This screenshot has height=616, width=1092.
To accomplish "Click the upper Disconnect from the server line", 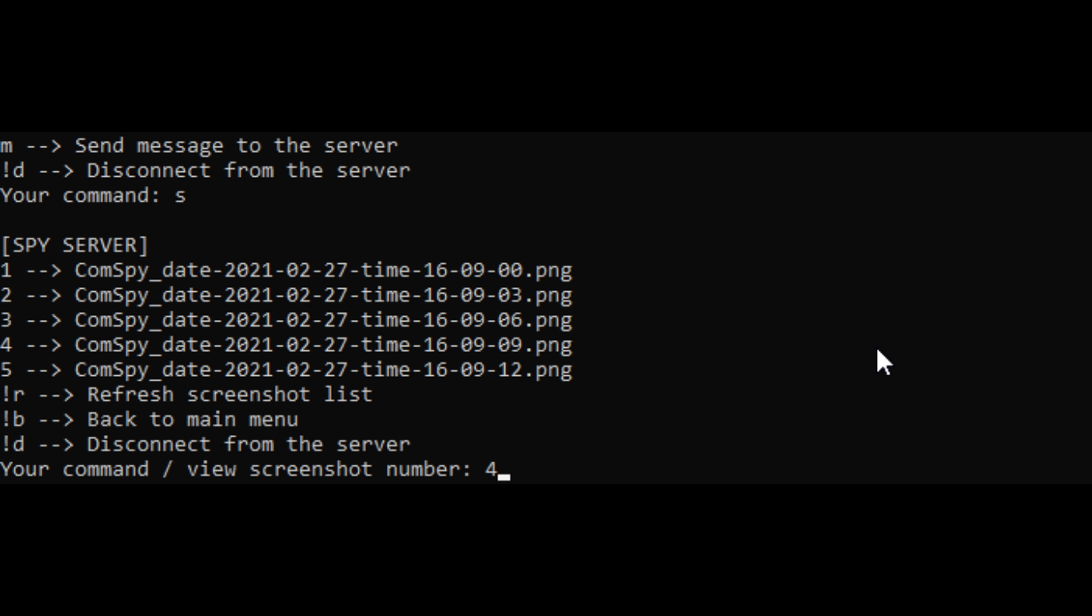I will tap(205, 171).
